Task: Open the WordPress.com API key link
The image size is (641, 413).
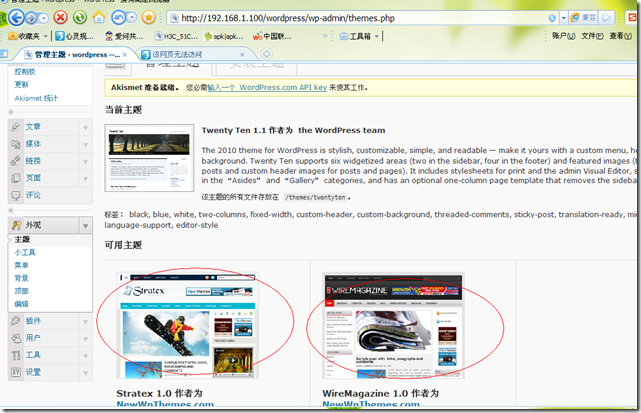Action: coord(267,88)
